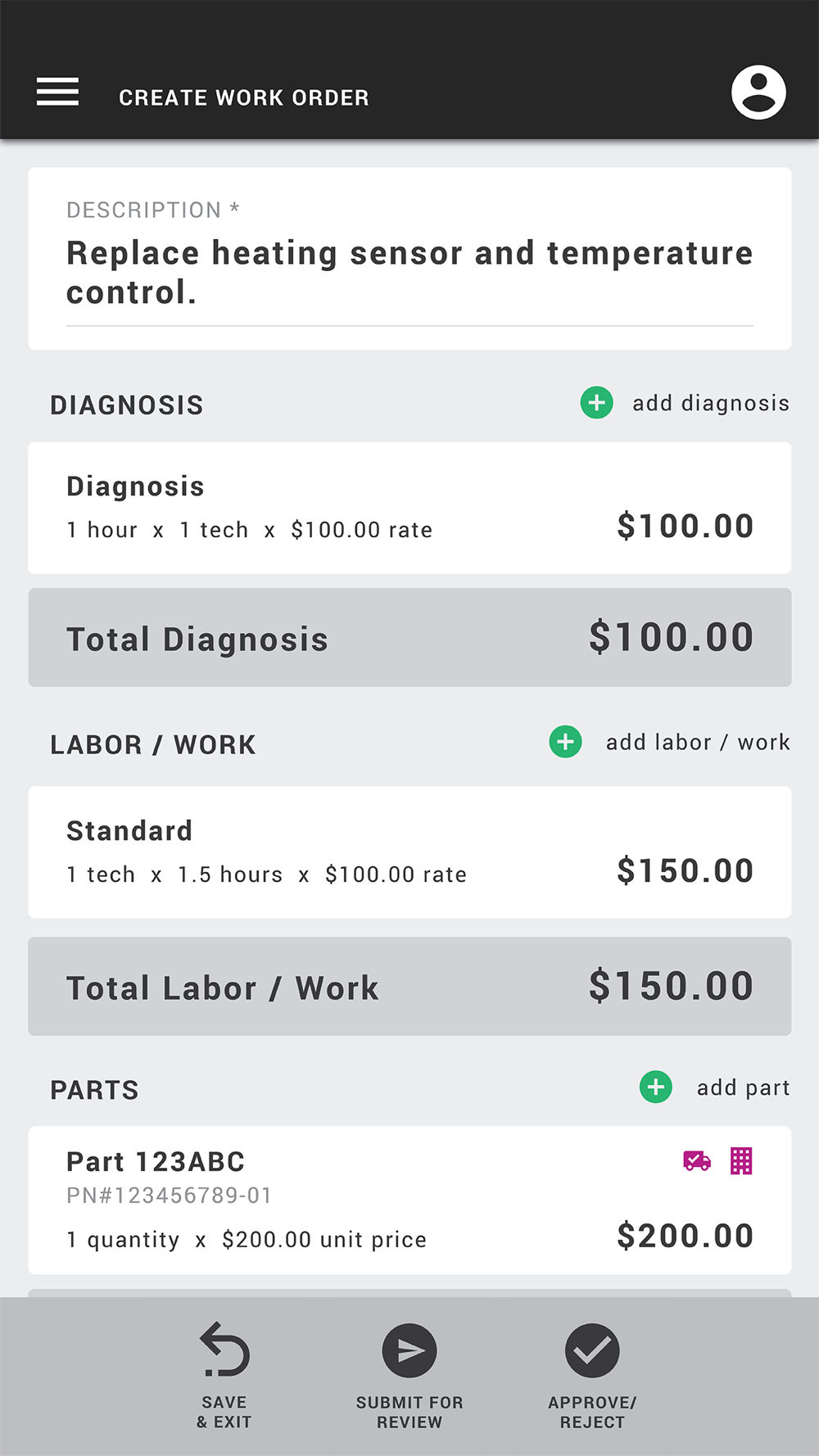819x1456 pixels.
Task: Open the Standard labor line item card
Action: (409, 852)
